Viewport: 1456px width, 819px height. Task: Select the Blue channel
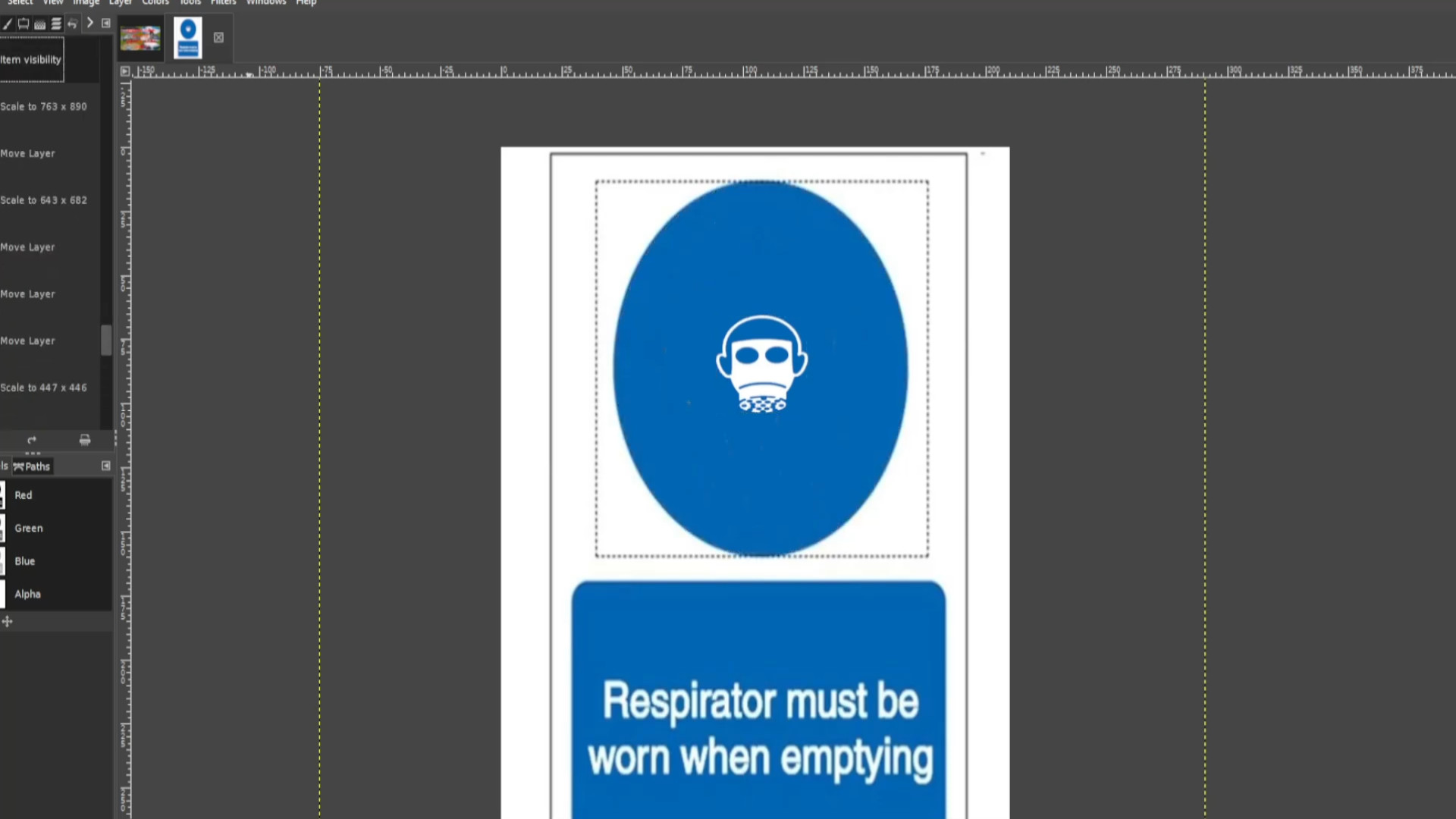point(56,561)
